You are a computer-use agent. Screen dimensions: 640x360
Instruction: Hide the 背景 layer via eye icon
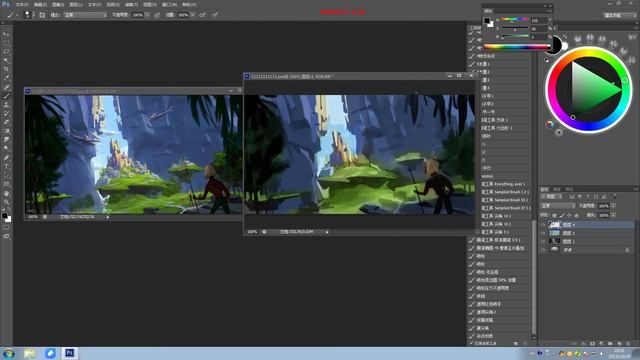(543, 250)
